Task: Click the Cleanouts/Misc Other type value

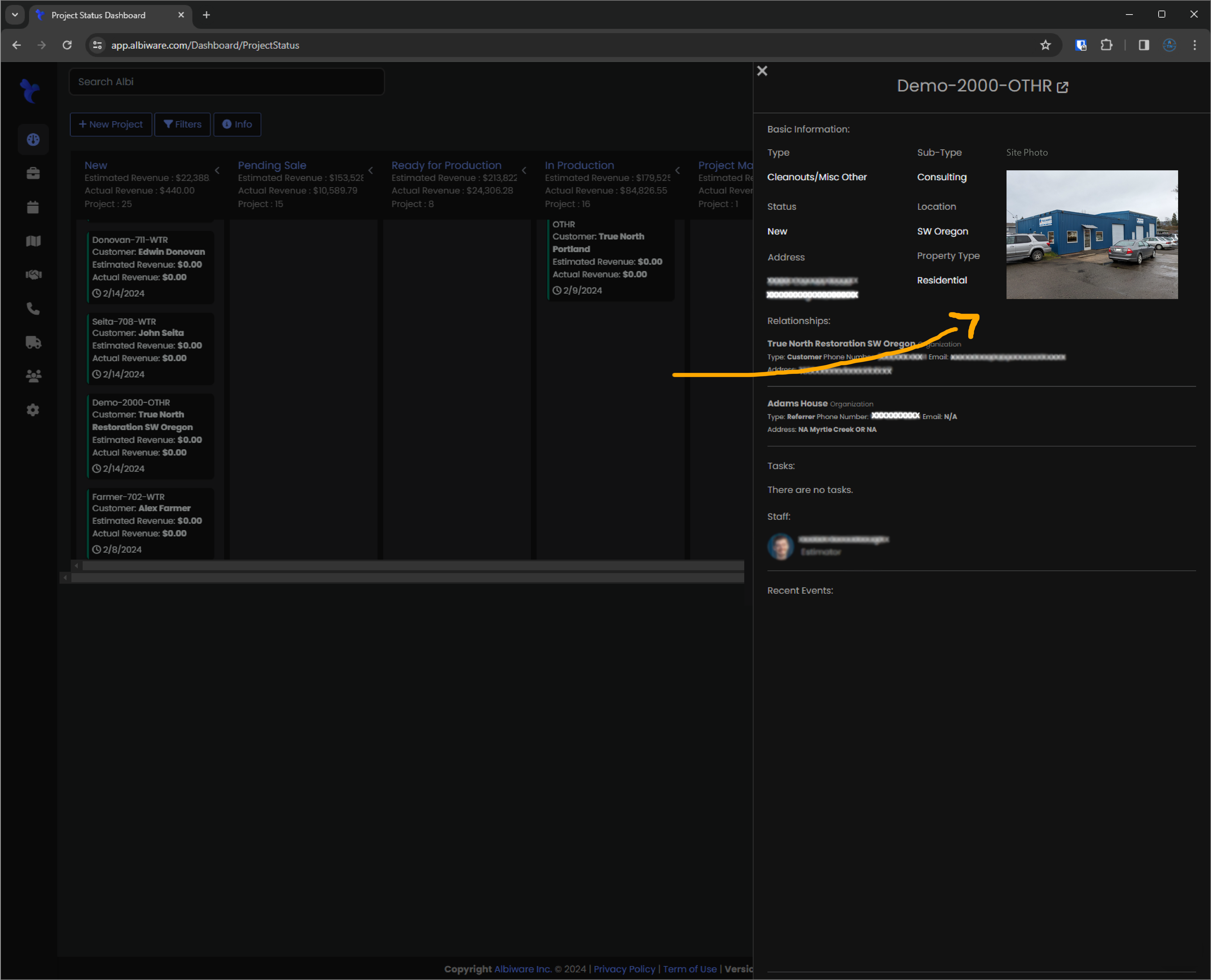Action: (817, 177)
